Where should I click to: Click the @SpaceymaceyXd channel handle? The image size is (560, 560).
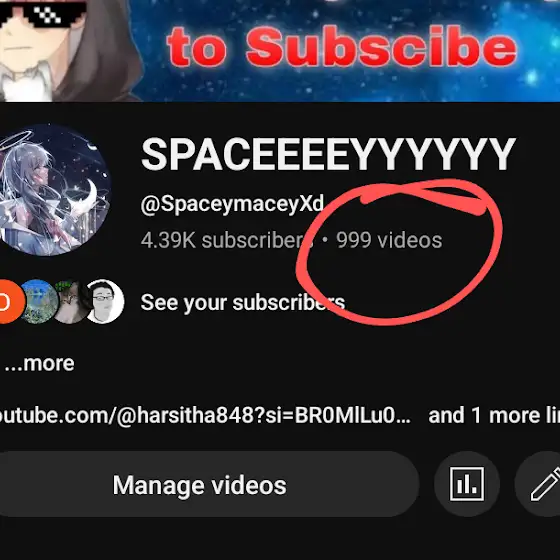(x=232, y=204)
